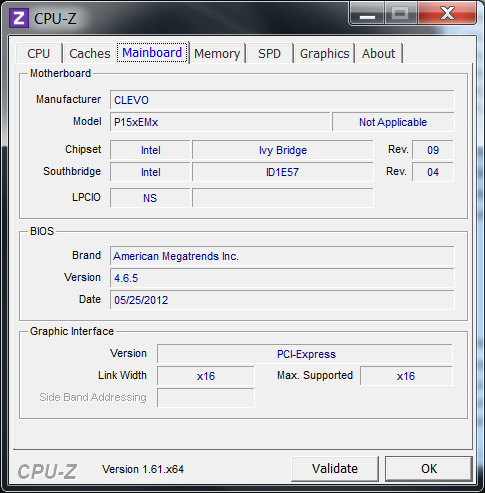Click the BIOS Version 4.6.5 field
The width and height of the screenshot is (485, 493).
[282, 278]
